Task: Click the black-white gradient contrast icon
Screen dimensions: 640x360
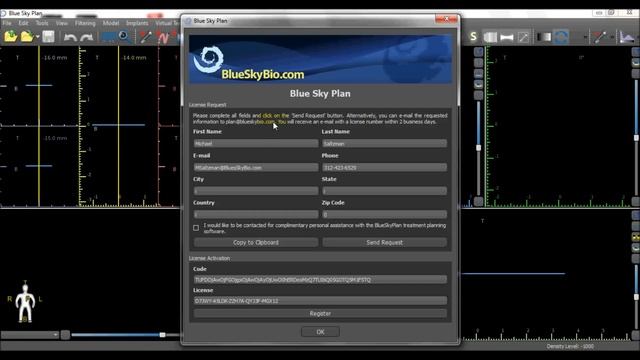Action: coord(544,37)
